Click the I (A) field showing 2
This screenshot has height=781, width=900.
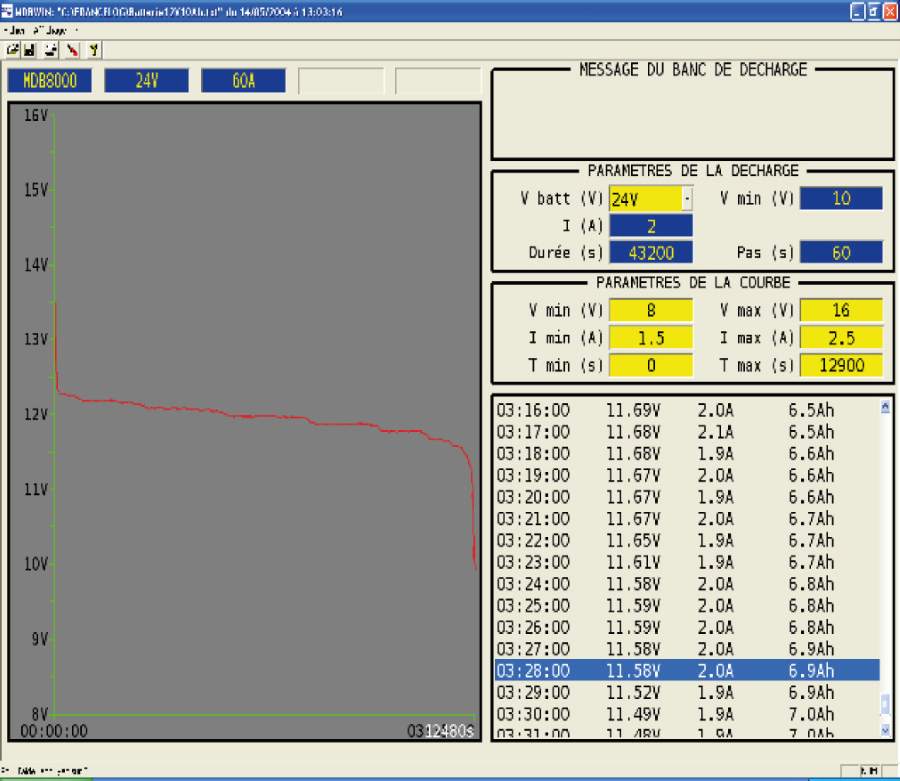[x=651, y=226]
